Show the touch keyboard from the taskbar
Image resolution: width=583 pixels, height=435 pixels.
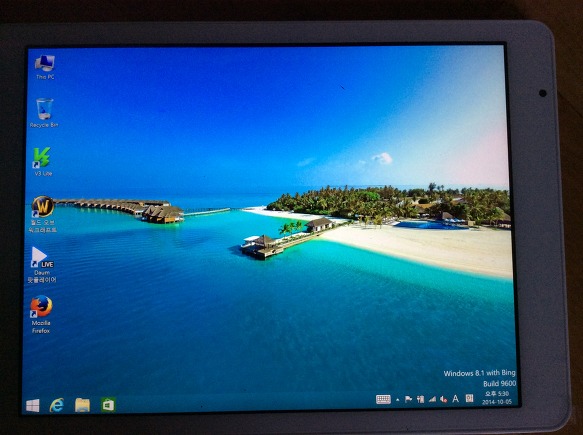click(x=383, y=399)
